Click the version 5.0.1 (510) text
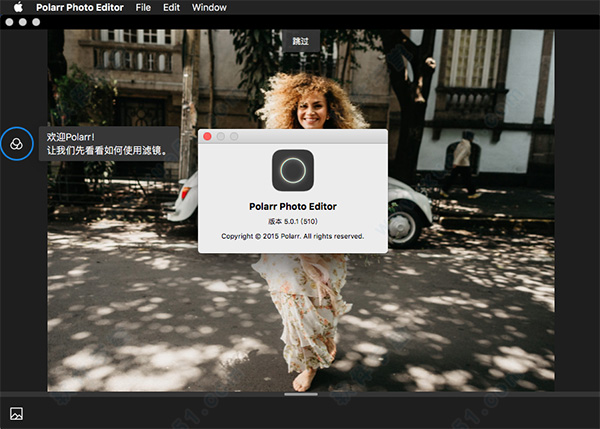Image resolution: width=600 pixels, height=429 pixels. [x=293, y=221]
